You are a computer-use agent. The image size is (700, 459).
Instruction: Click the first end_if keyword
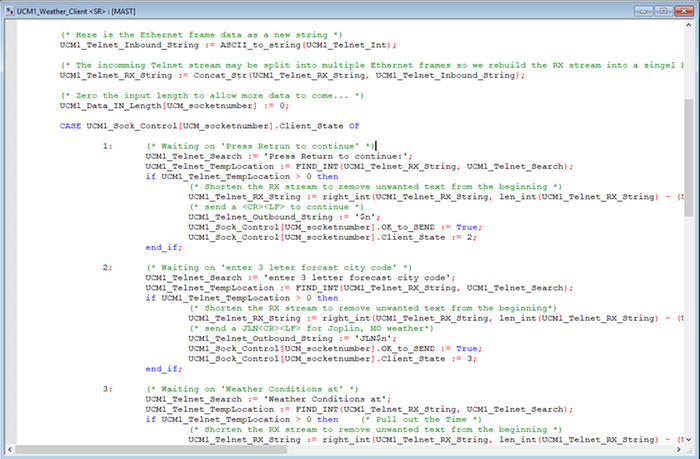tap(163, 247)
